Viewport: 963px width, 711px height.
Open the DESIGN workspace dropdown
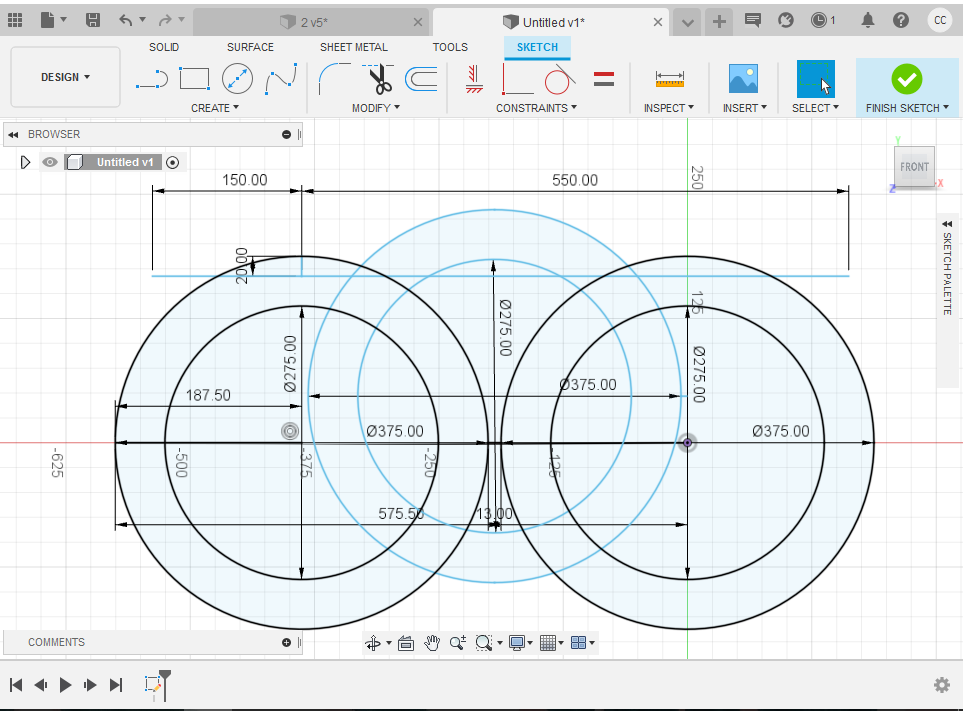65,77
